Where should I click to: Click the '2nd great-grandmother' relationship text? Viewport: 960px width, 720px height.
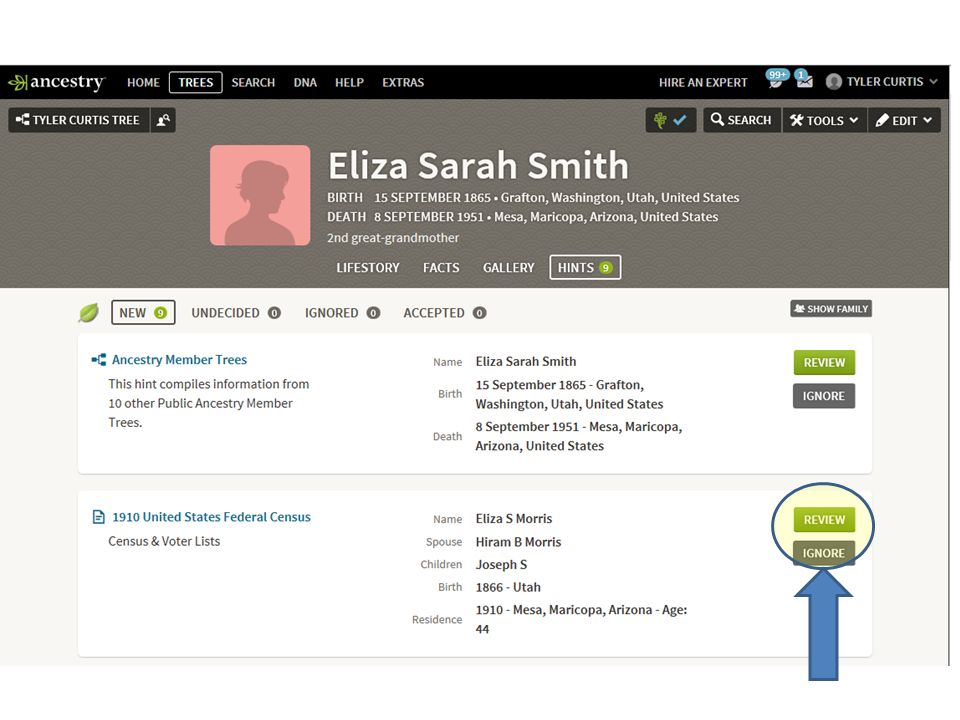(x=392, y=238)
